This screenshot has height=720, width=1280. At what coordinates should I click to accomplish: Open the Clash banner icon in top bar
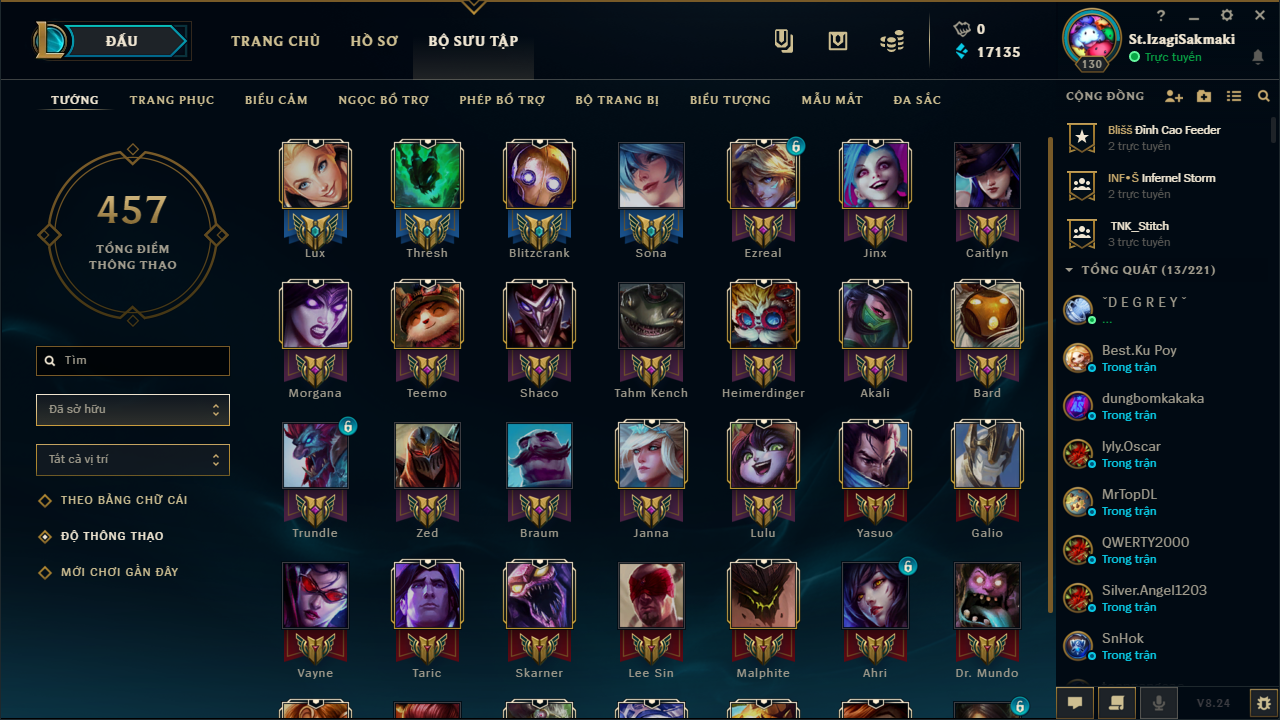(x=784, y=41)
